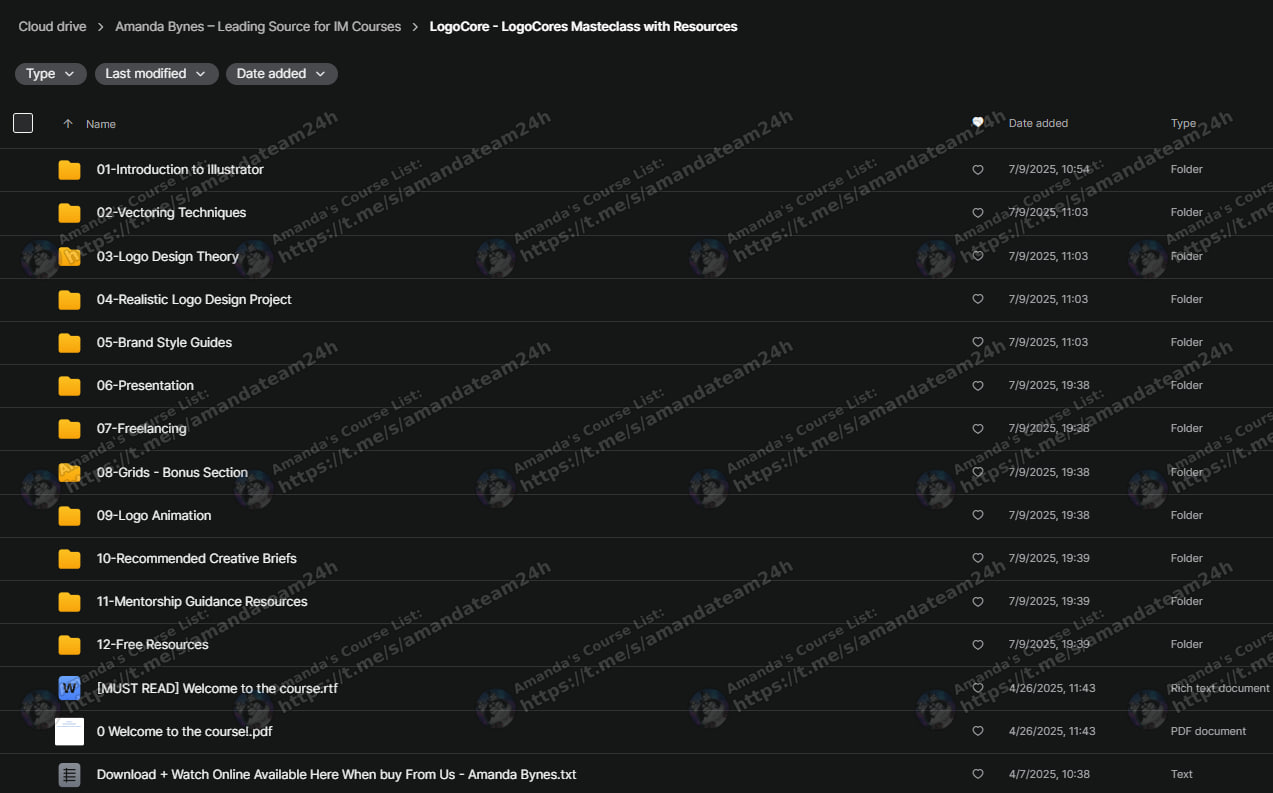Toggle the select-all checkbox above the file list
This screenshot has height=793, width=1273.
[22, 122]
